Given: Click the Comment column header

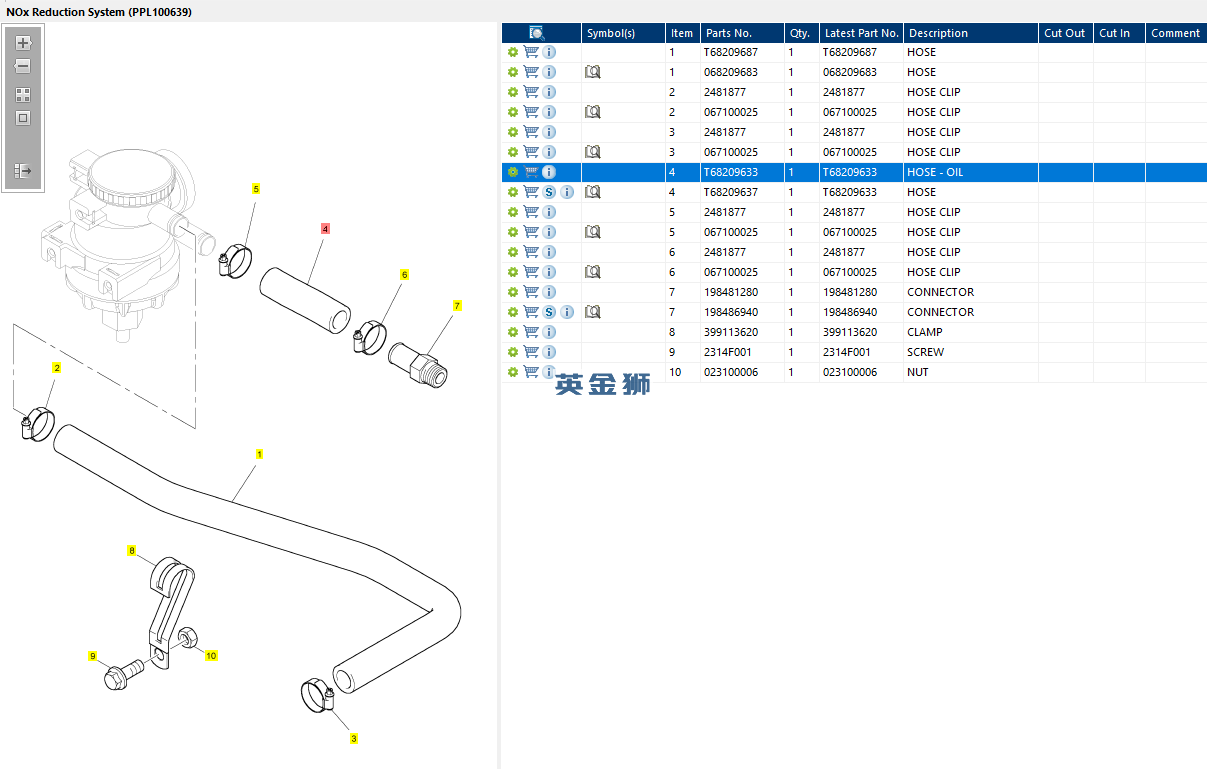Looking at the screenshot, I should 1176,33.
